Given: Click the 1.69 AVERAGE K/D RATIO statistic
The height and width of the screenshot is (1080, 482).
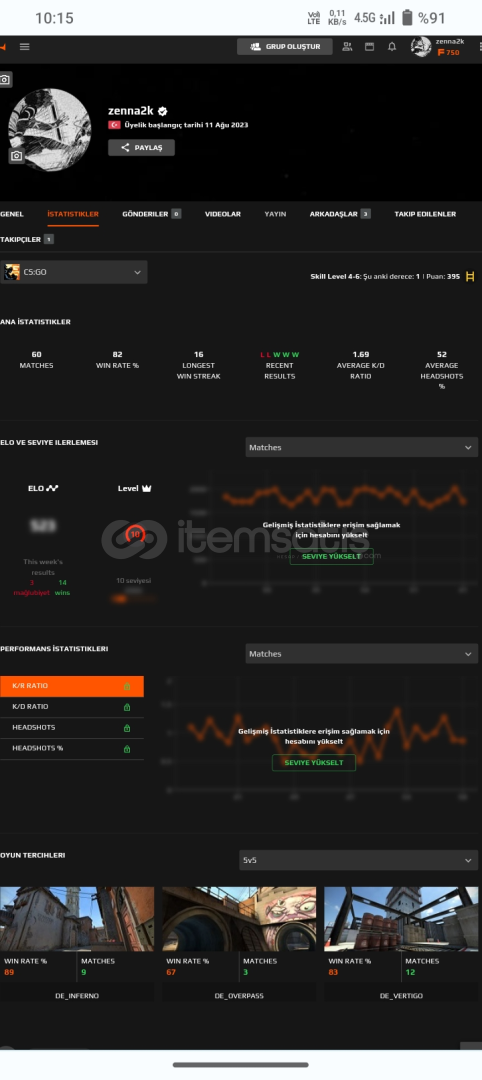Looking at the screenshot, I should [360, 365].
